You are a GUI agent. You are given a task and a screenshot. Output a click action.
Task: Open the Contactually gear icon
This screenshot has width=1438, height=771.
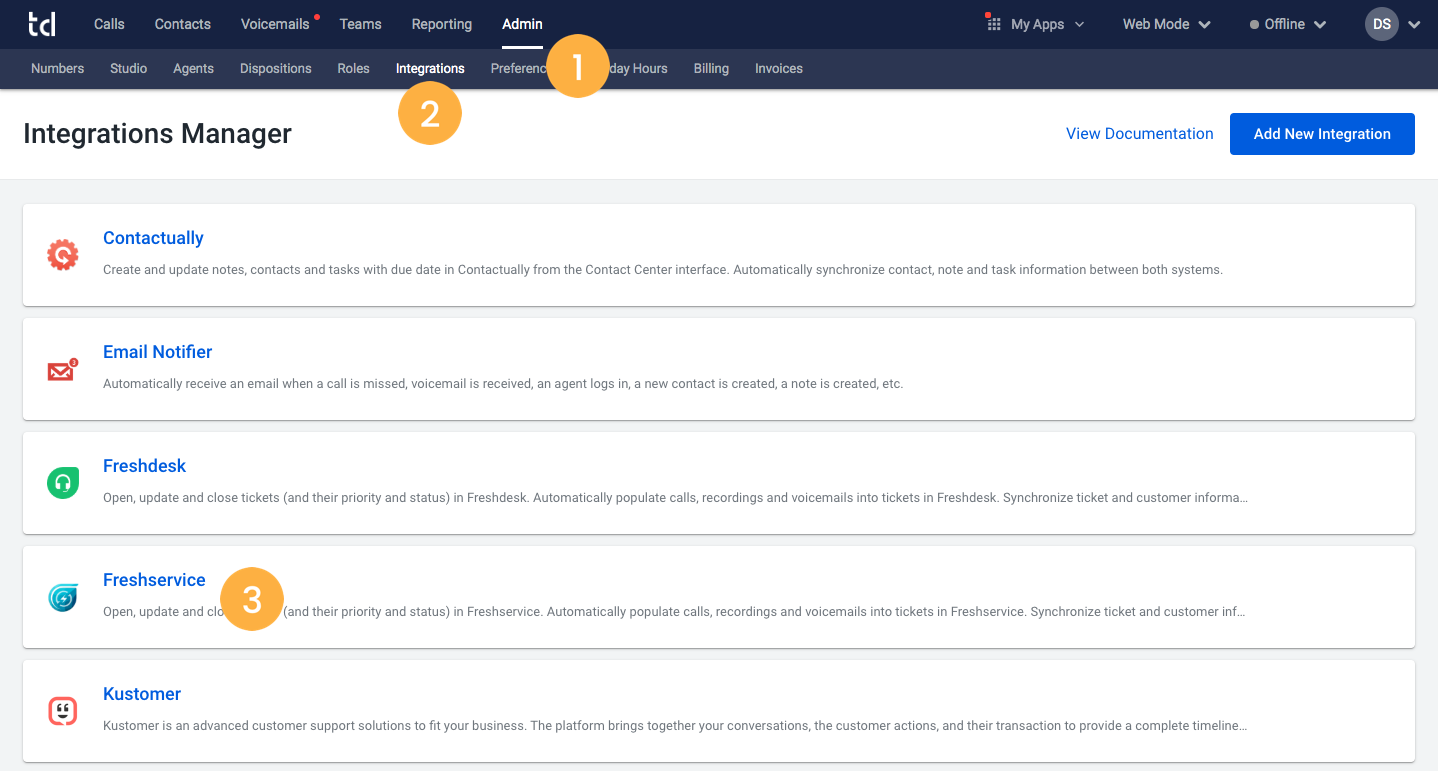tap(63, 255)
